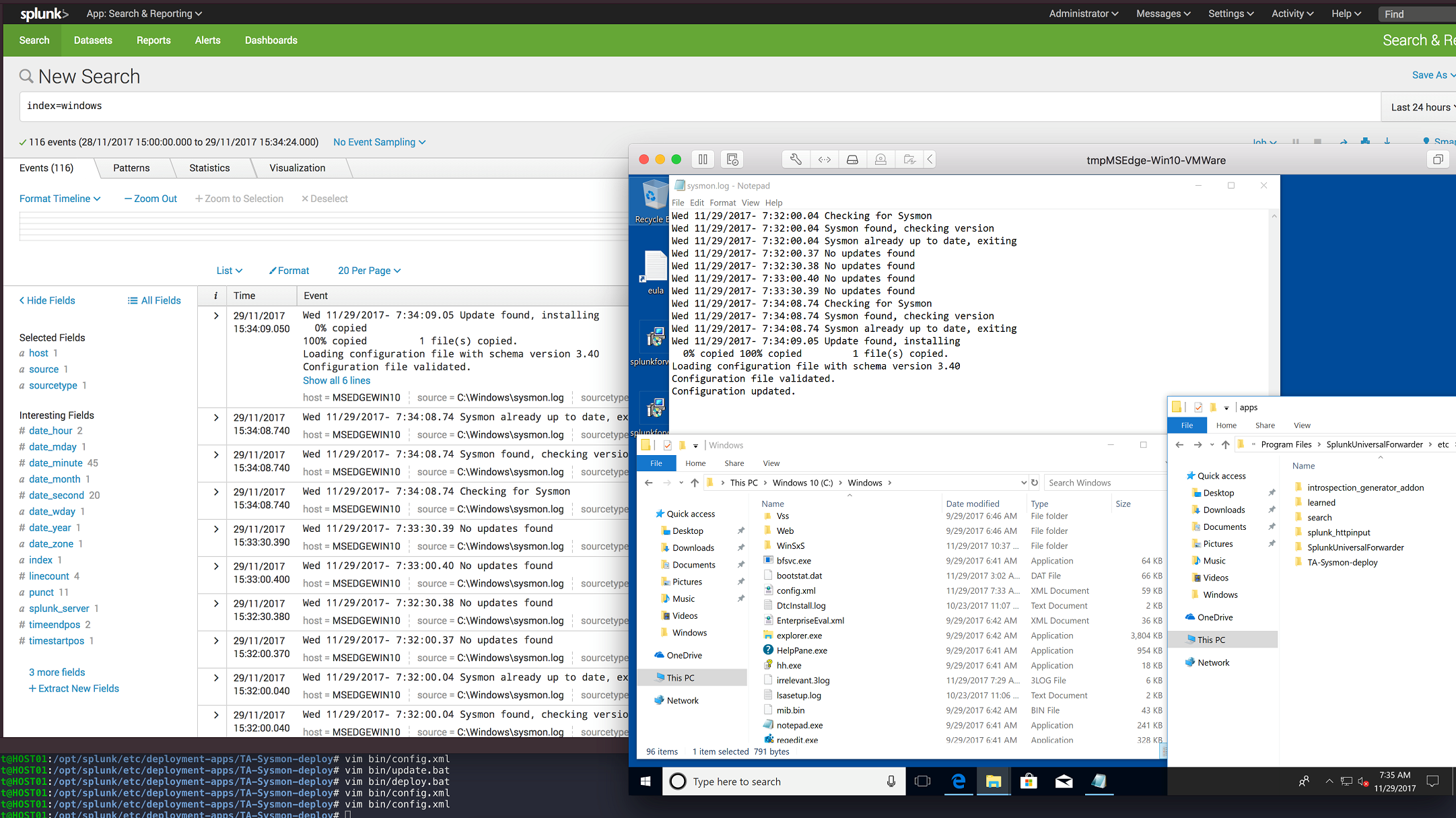This screenshot has height=818, width=1456.
Task: Open the Share tab in apps explorer
Action: (x=1265, y=425)
